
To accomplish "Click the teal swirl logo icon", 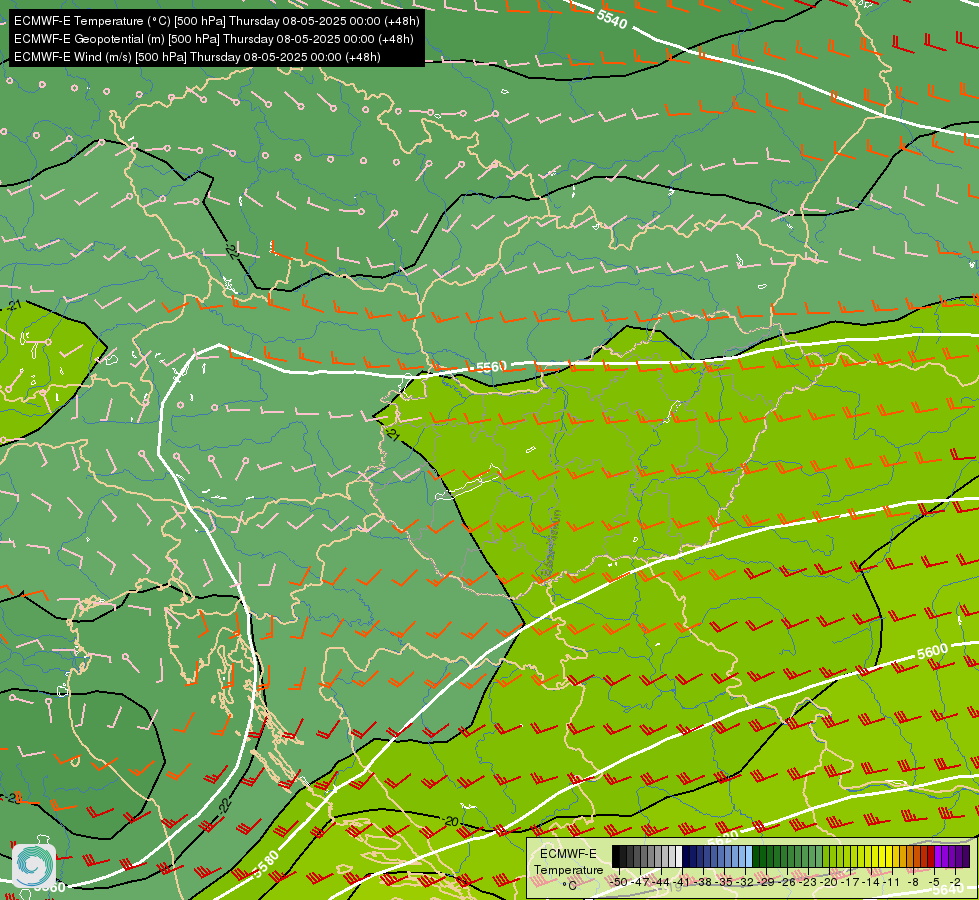I will coord(34,866).
